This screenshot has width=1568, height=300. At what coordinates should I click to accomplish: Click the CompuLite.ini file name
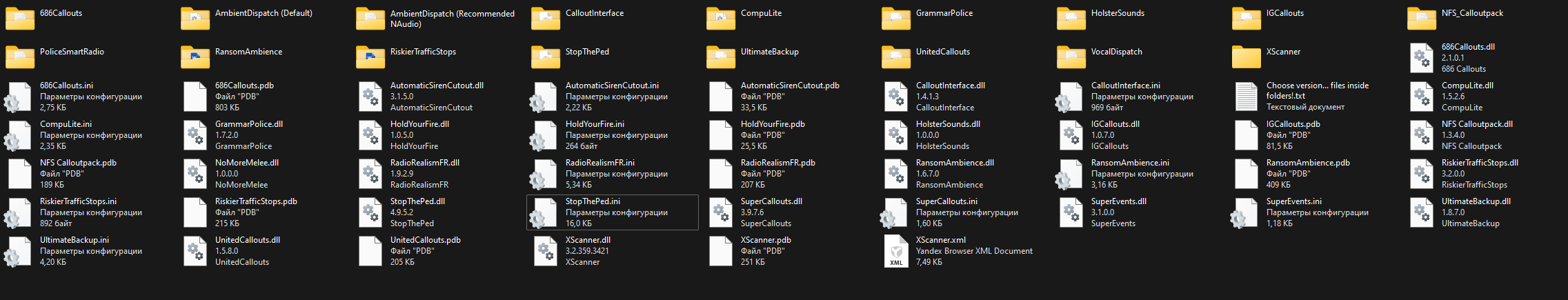66,124
